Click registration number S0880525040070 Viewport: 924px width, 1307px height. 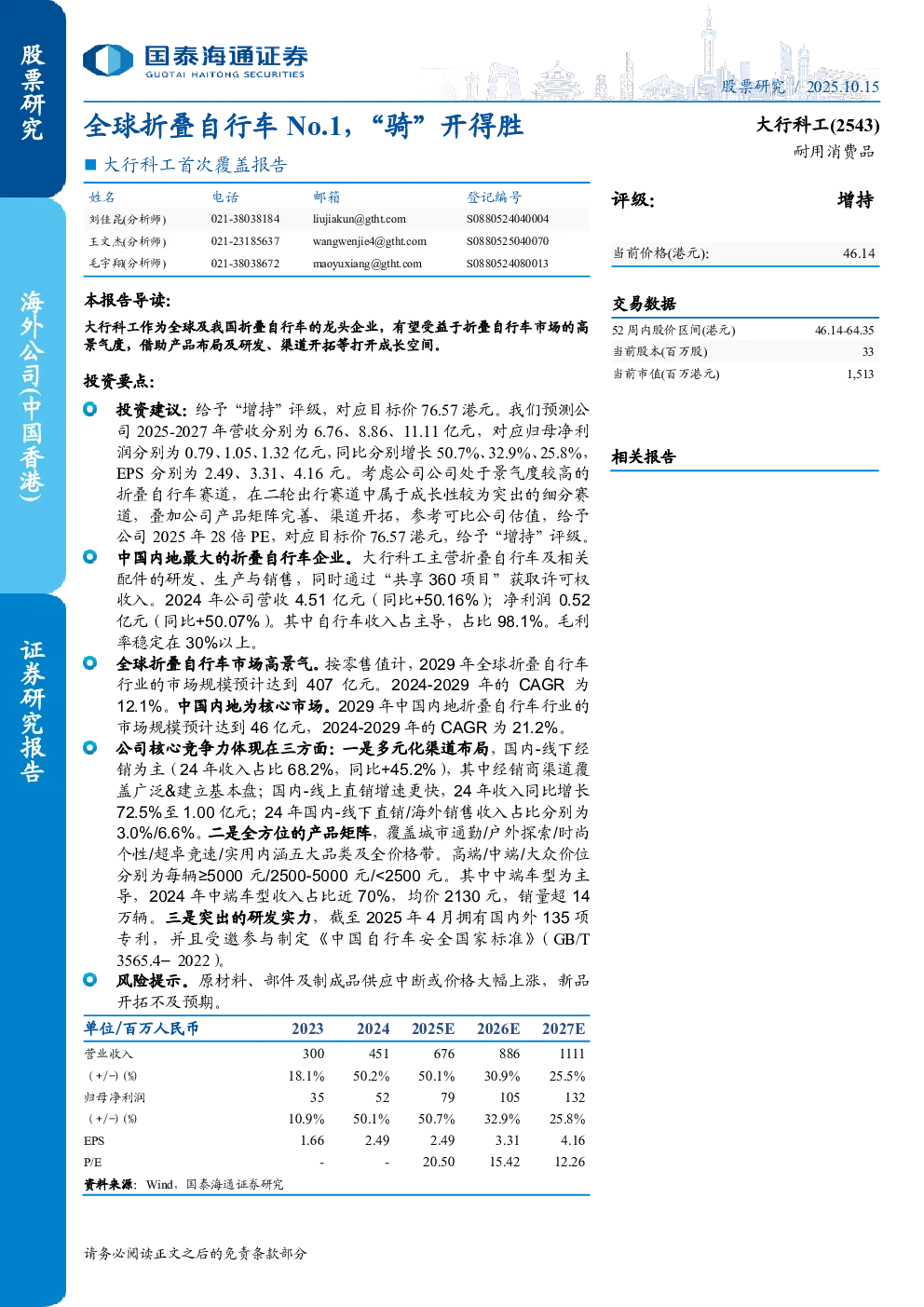coord(508,241)
